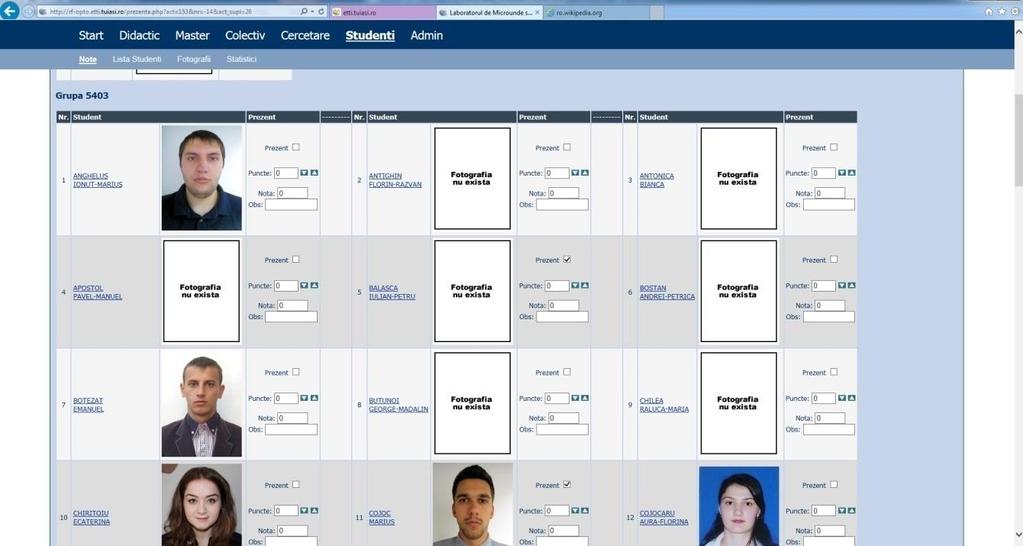Open the Start menu item
The image size is (1023, 546).
coord(91,35)
